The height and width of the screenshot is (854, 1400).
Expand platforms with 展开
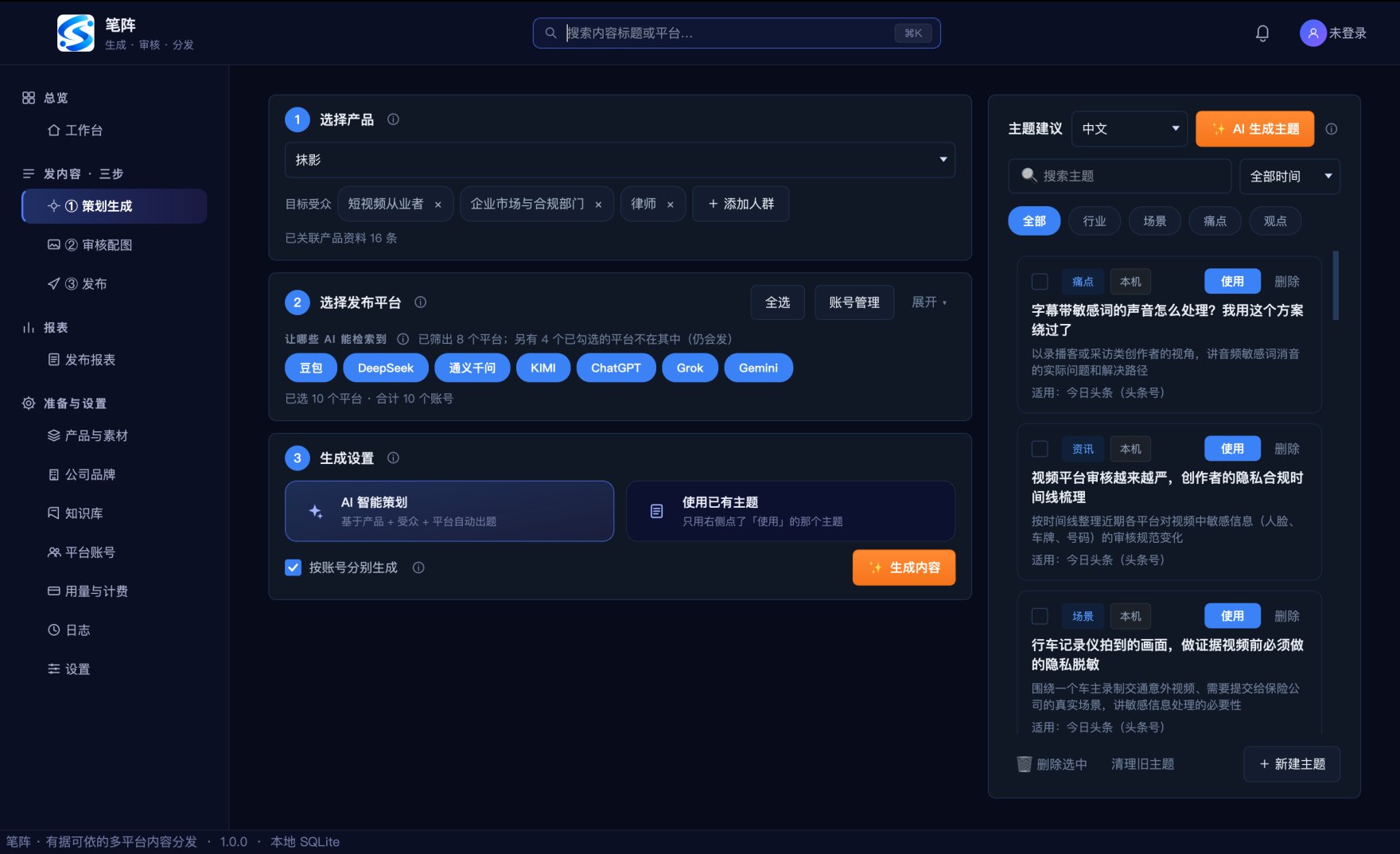pyautogui.click(x=929, y=302)
